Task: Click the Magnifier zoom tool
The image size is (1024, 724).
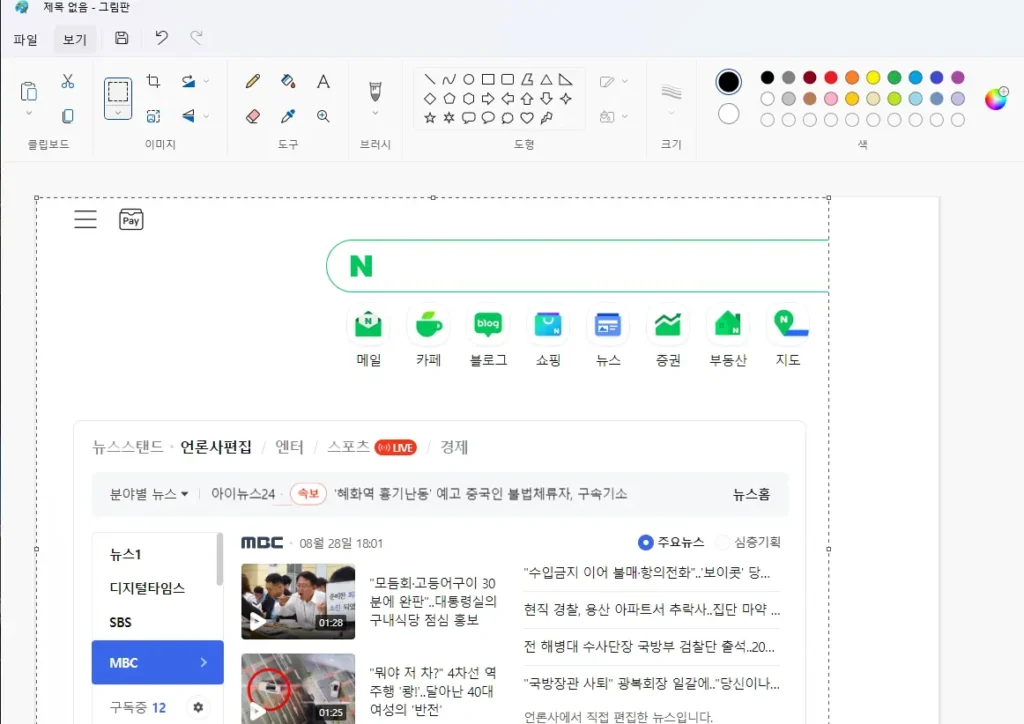Action: [x=323, y=116]
